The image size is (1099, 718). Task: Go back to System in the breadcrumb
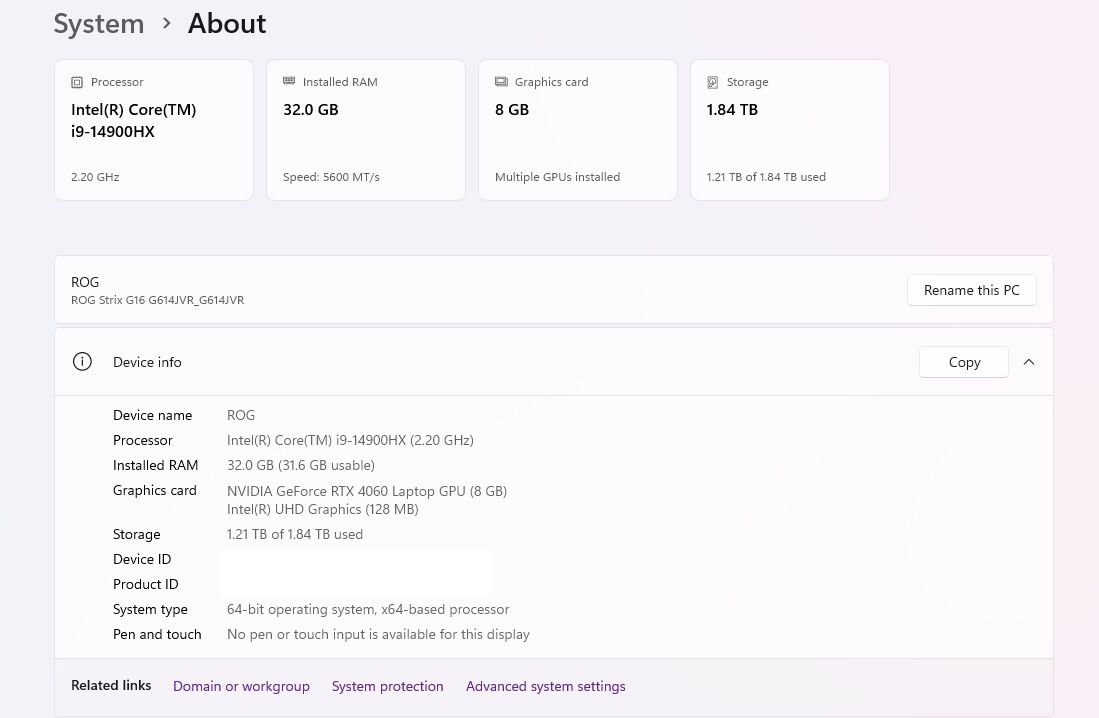[99, 24]
